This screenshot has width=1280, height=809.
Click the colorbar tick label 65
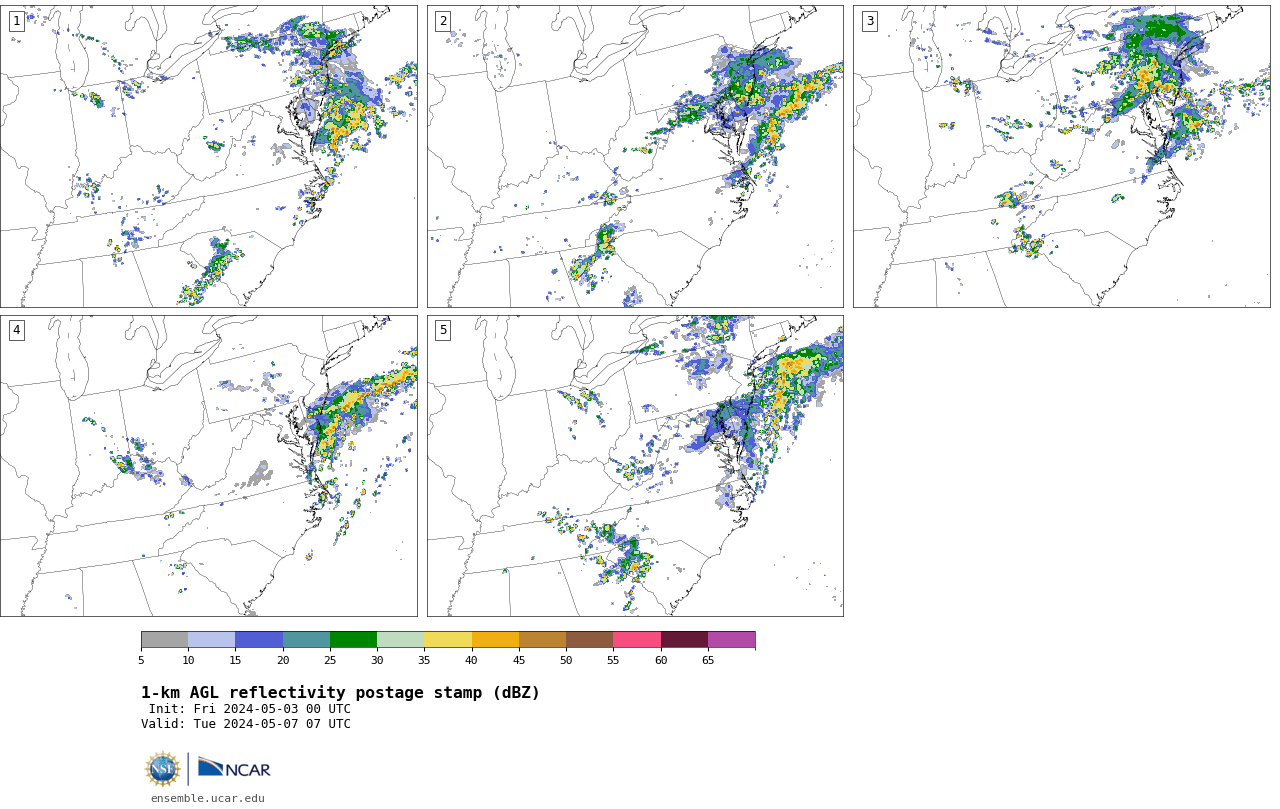click(x=708, y=660)
